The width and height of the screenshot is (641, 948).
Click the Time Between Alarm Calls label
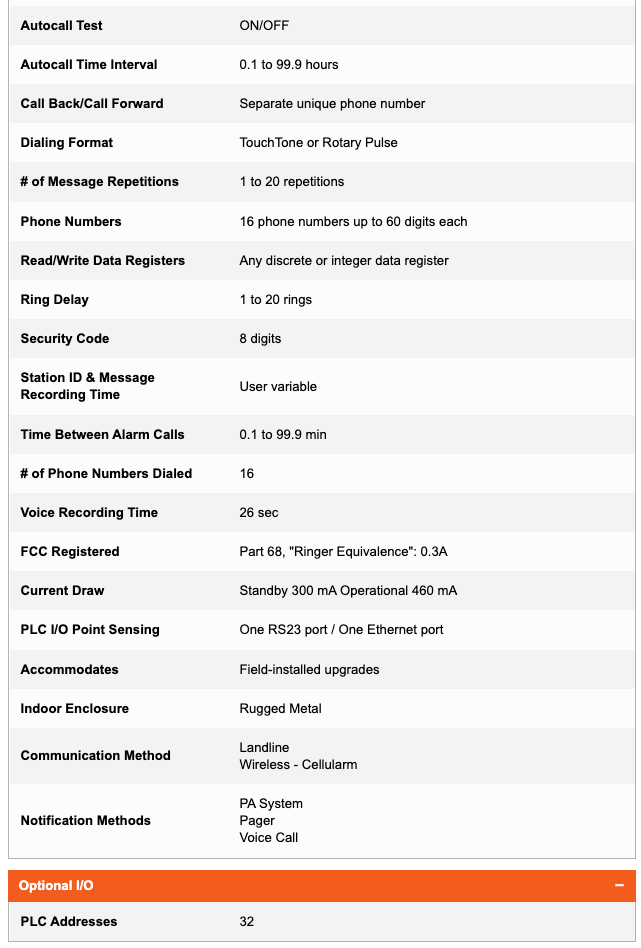coord(102,434)
